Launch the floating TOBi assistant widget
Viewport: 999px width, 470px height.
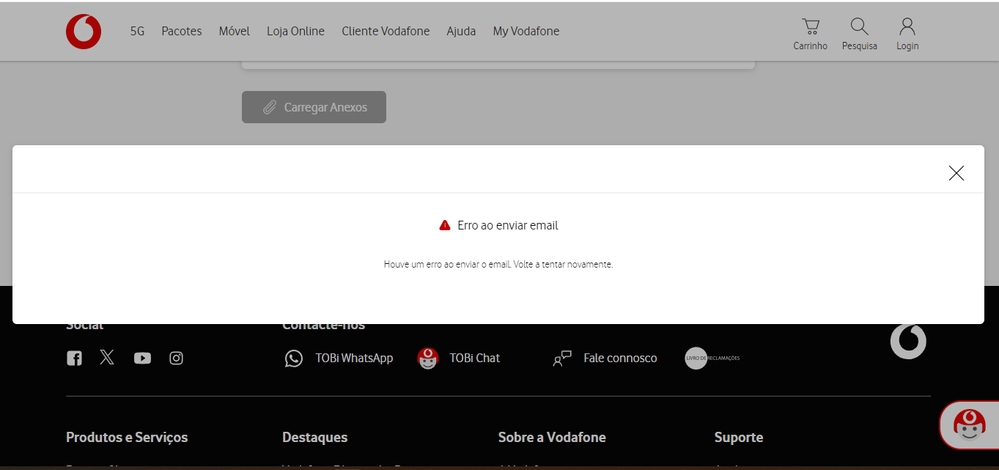click(969, 425)
